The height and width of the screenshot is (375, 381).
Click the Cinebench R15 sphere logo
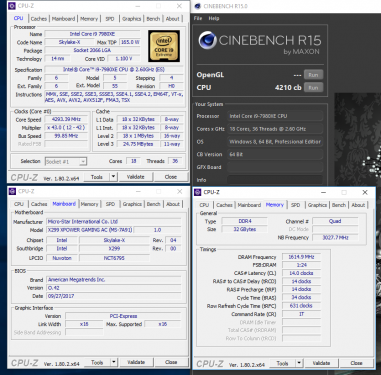tap(208, 40)
